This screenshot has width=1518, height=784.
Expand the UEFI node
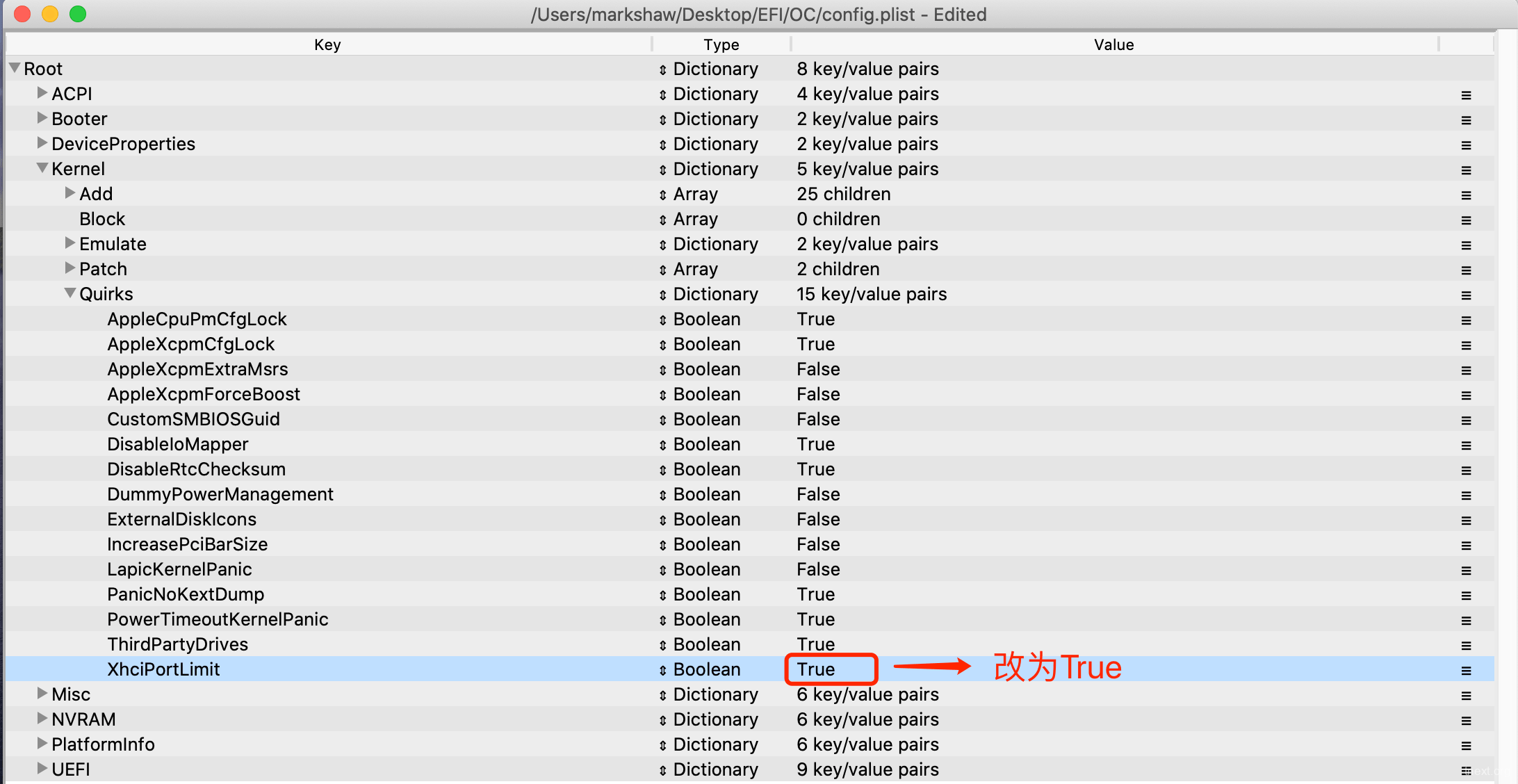pyautogui.click(x=42, y=768)
